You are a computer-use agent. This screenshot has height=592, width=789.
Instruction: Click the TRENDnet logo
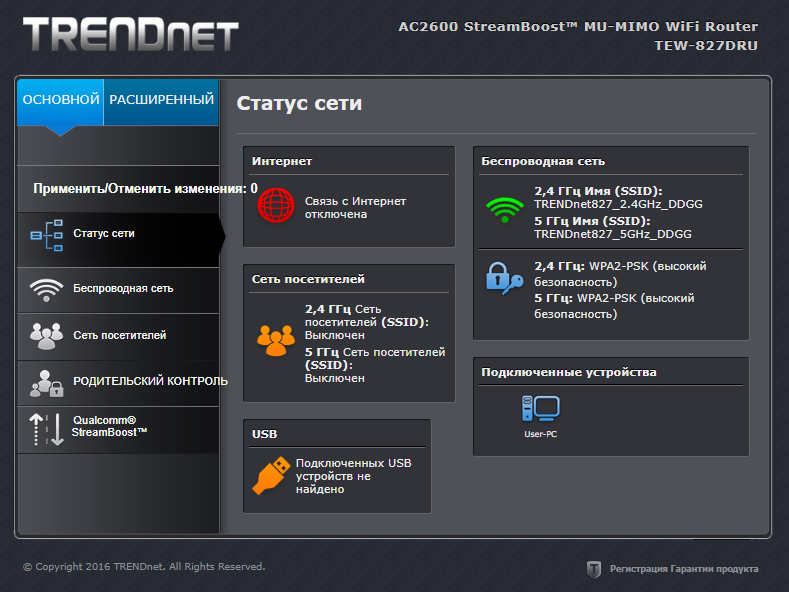click(131, 34)
